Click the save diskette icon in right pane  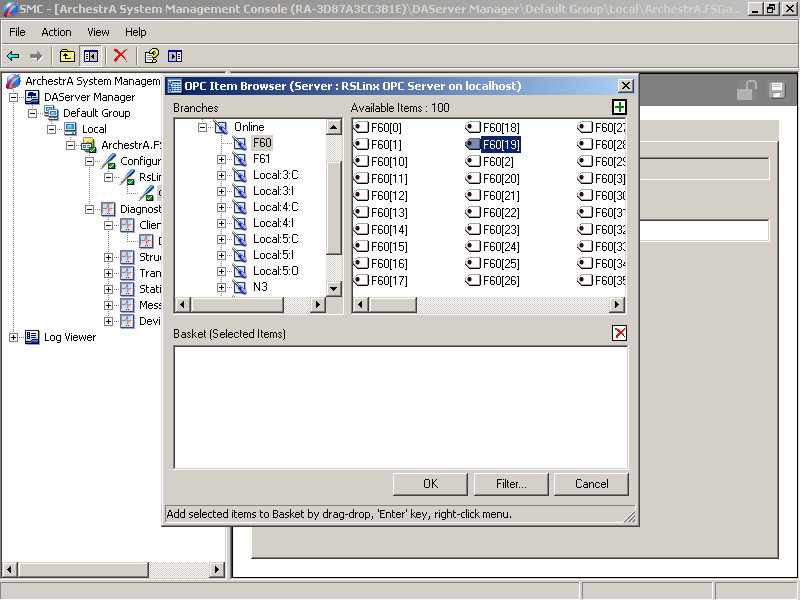(776, 91)
